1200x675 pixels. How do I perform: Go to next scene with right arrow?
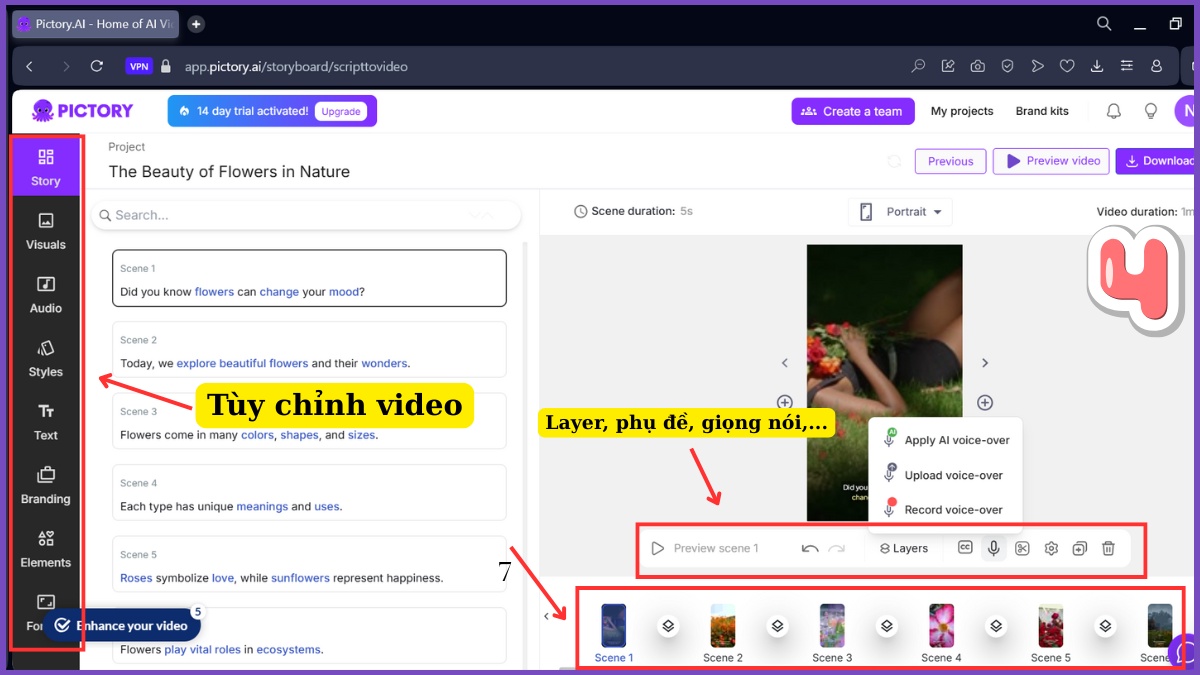(985, 363)
